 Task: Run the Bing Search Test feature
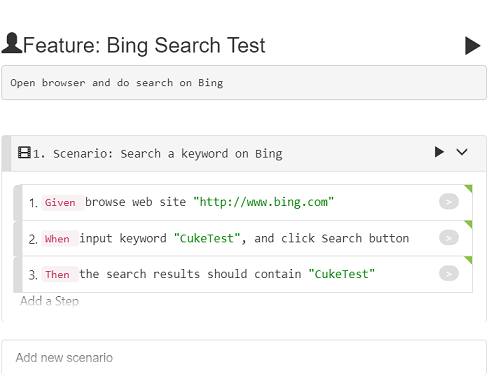(472, 46)
